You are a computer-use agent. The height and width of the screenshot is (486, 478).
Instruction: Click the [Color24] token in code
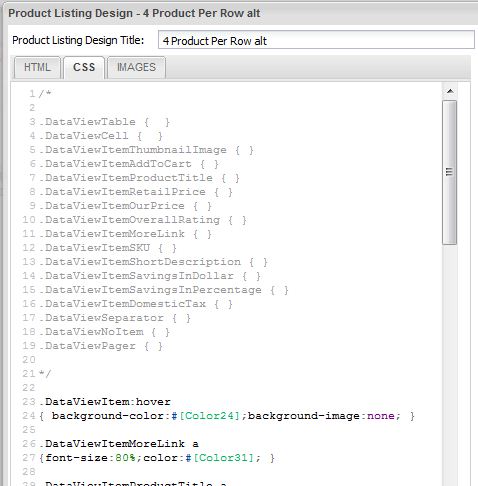point(209,416)
